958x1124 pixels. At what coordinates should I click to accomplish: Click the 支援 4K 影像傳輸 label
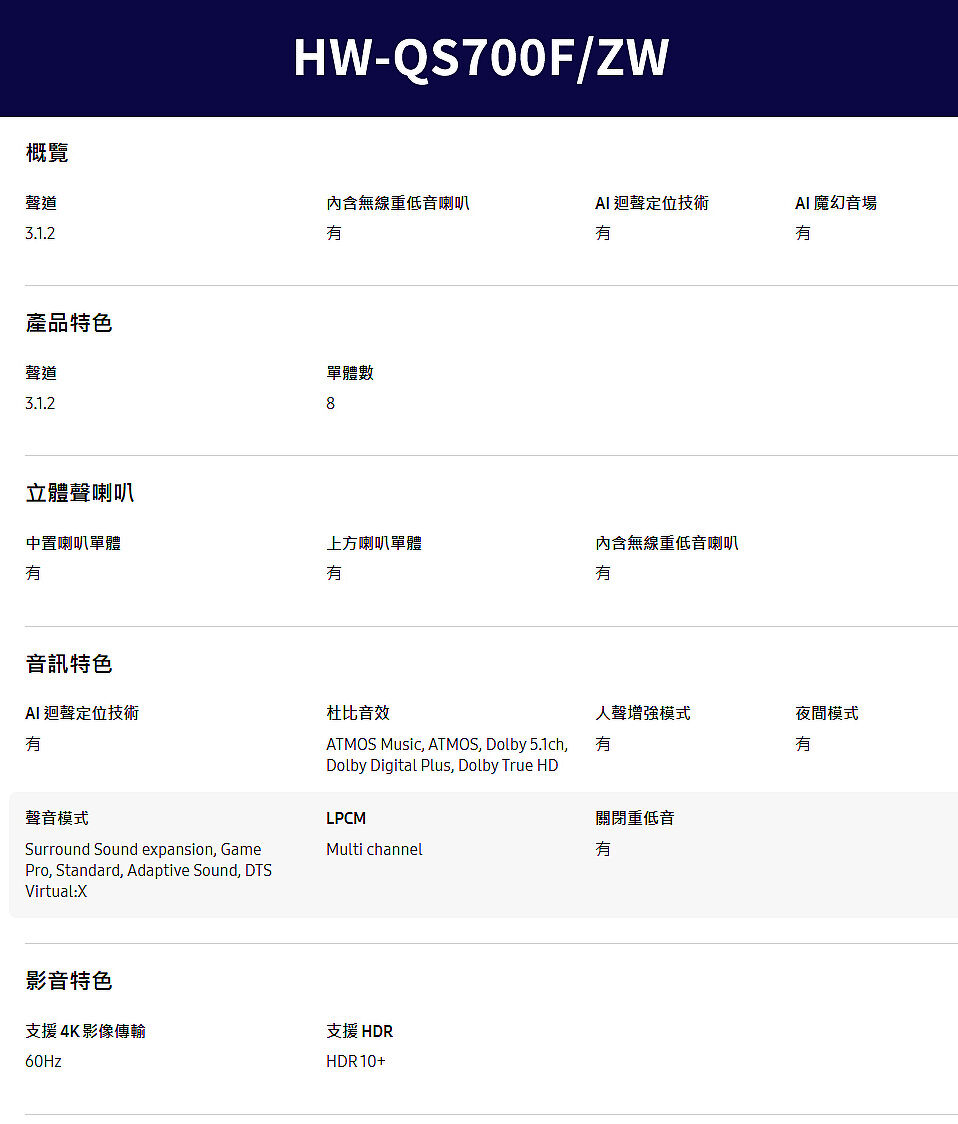tap(85, 1031)
